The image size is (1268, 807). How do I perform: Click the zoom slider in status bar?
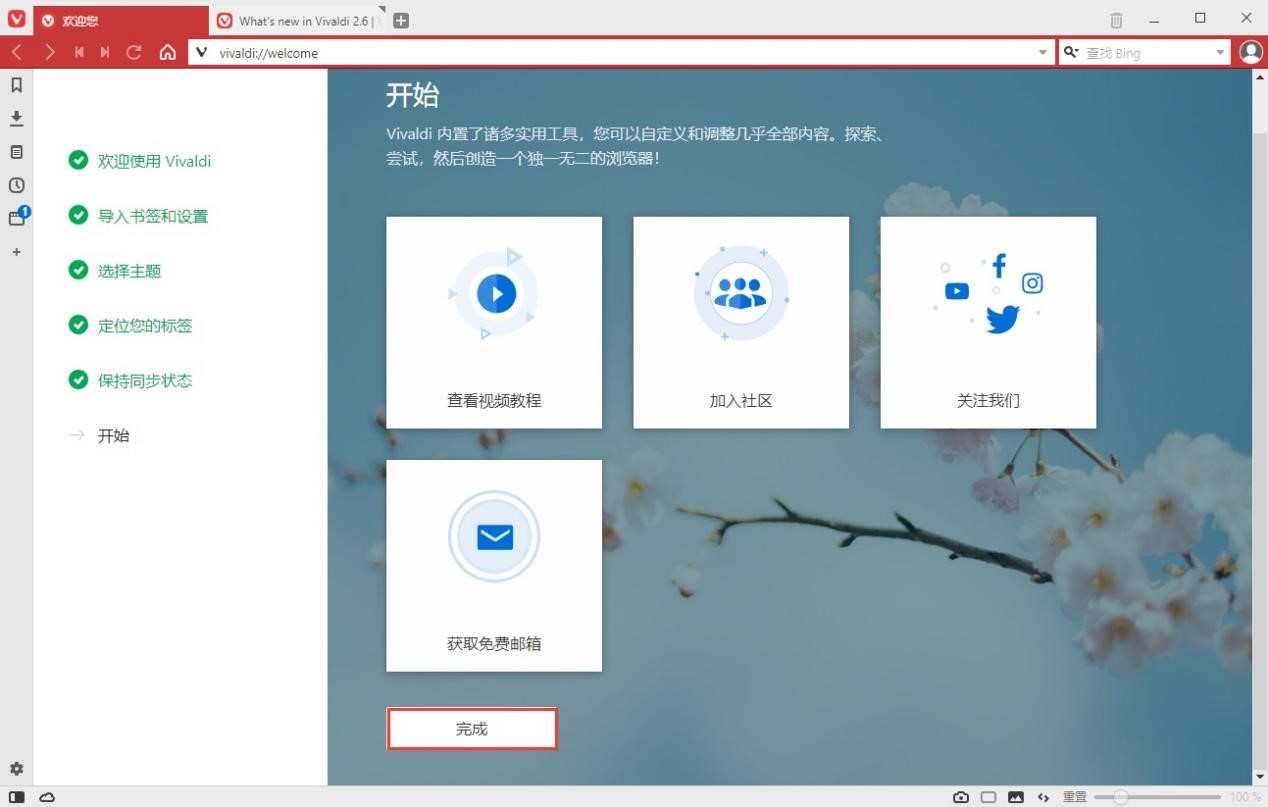click(x=1156, y=797)
